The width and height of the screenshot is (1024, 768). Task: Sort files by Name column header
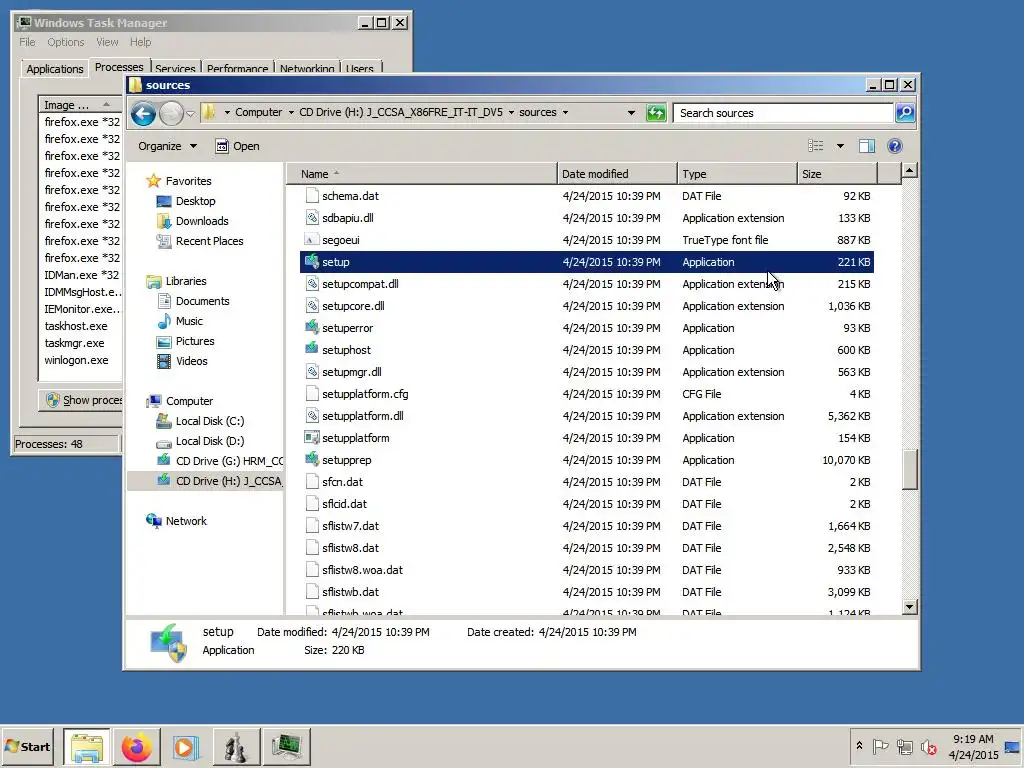(421, 174)
